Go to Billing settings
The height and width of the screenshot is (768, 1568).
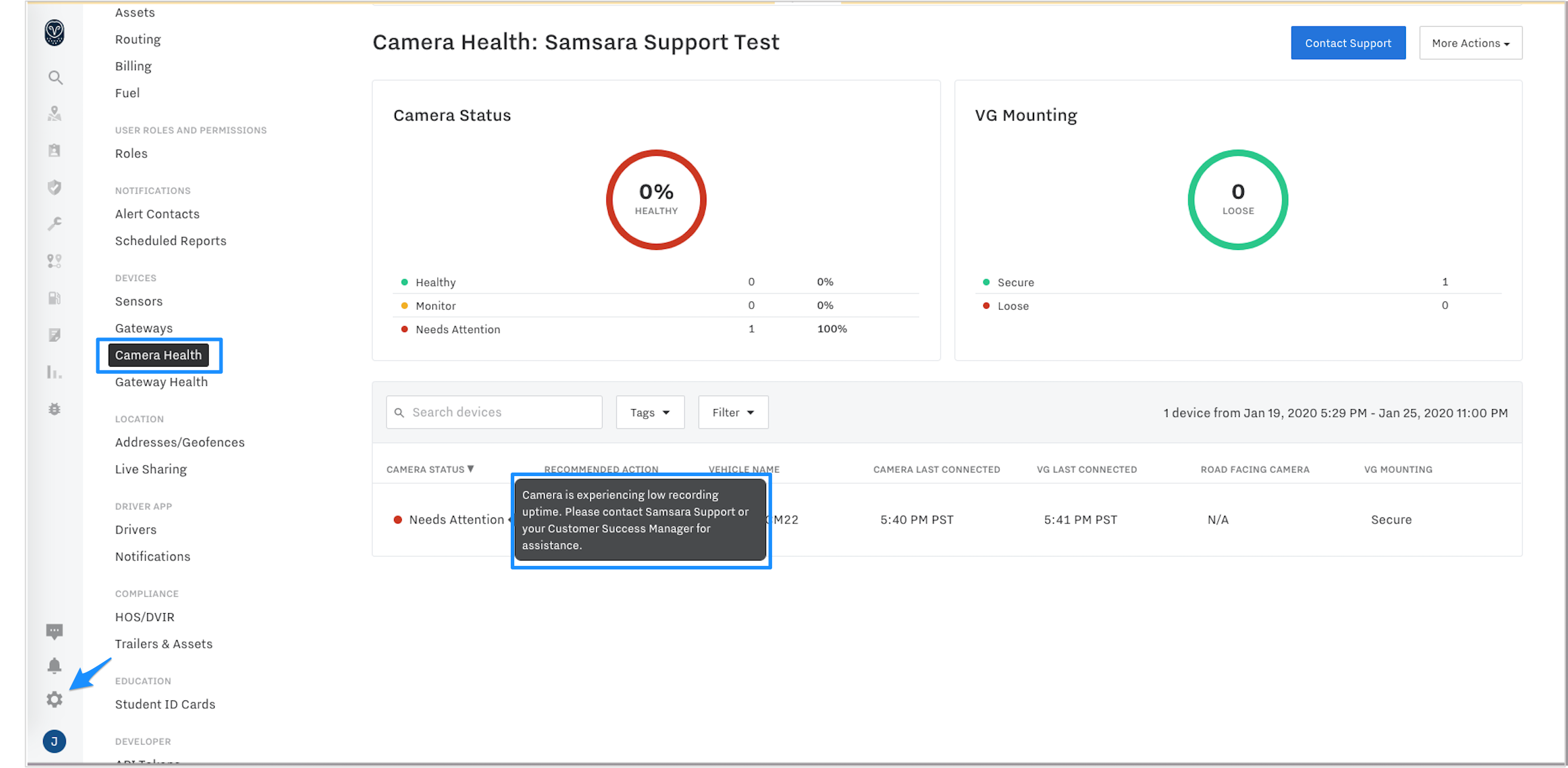133,66
